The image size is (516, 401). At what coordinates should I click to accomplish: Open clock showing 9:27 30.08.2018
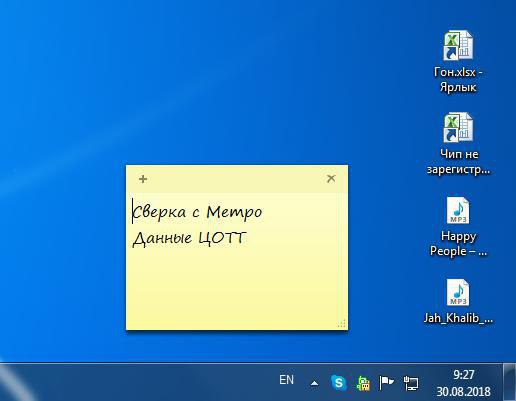pyautogui.click(x=463, y=383)
